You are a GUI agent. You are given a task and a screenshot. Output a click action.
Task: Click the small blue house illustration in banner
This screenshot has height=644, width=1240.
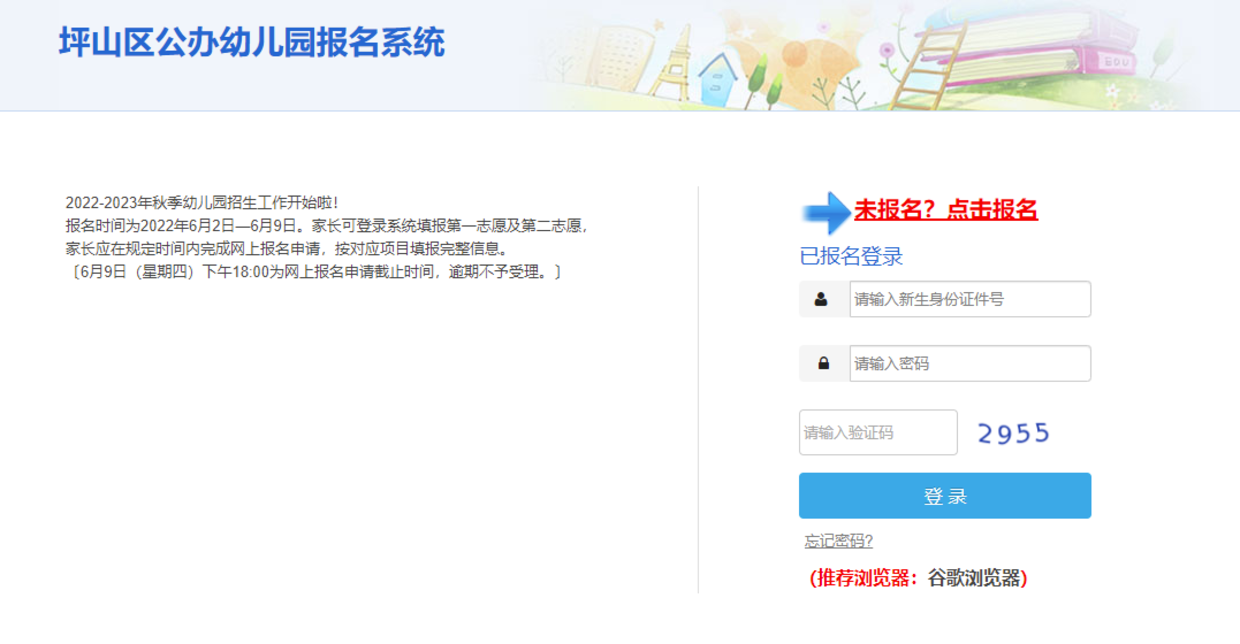pos(716,80)
